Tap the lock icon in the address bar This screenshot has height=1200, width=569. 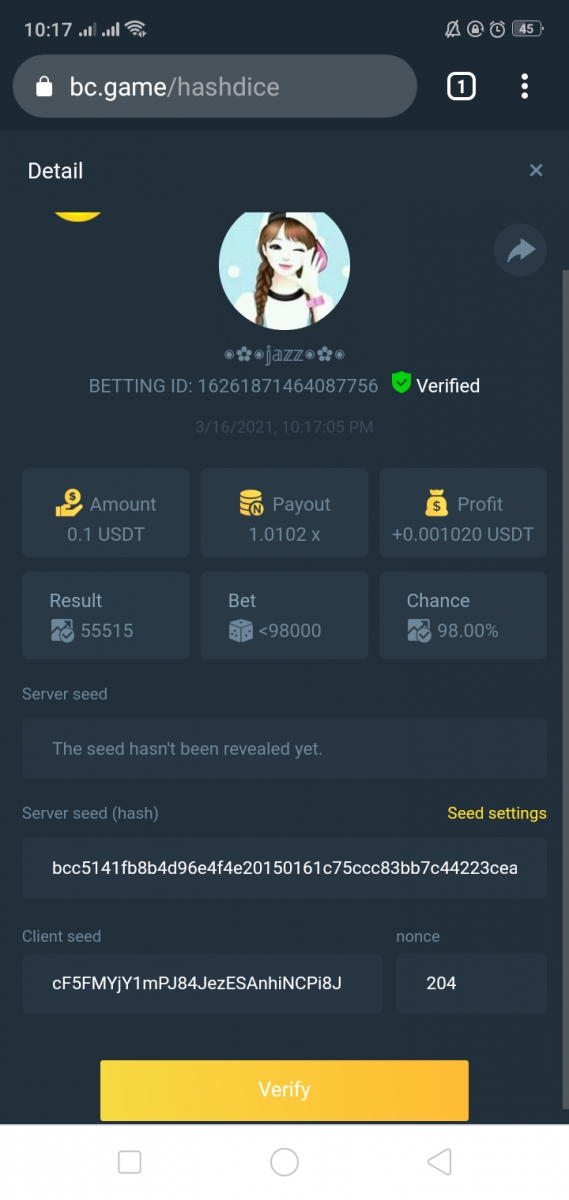pos(43,87)
